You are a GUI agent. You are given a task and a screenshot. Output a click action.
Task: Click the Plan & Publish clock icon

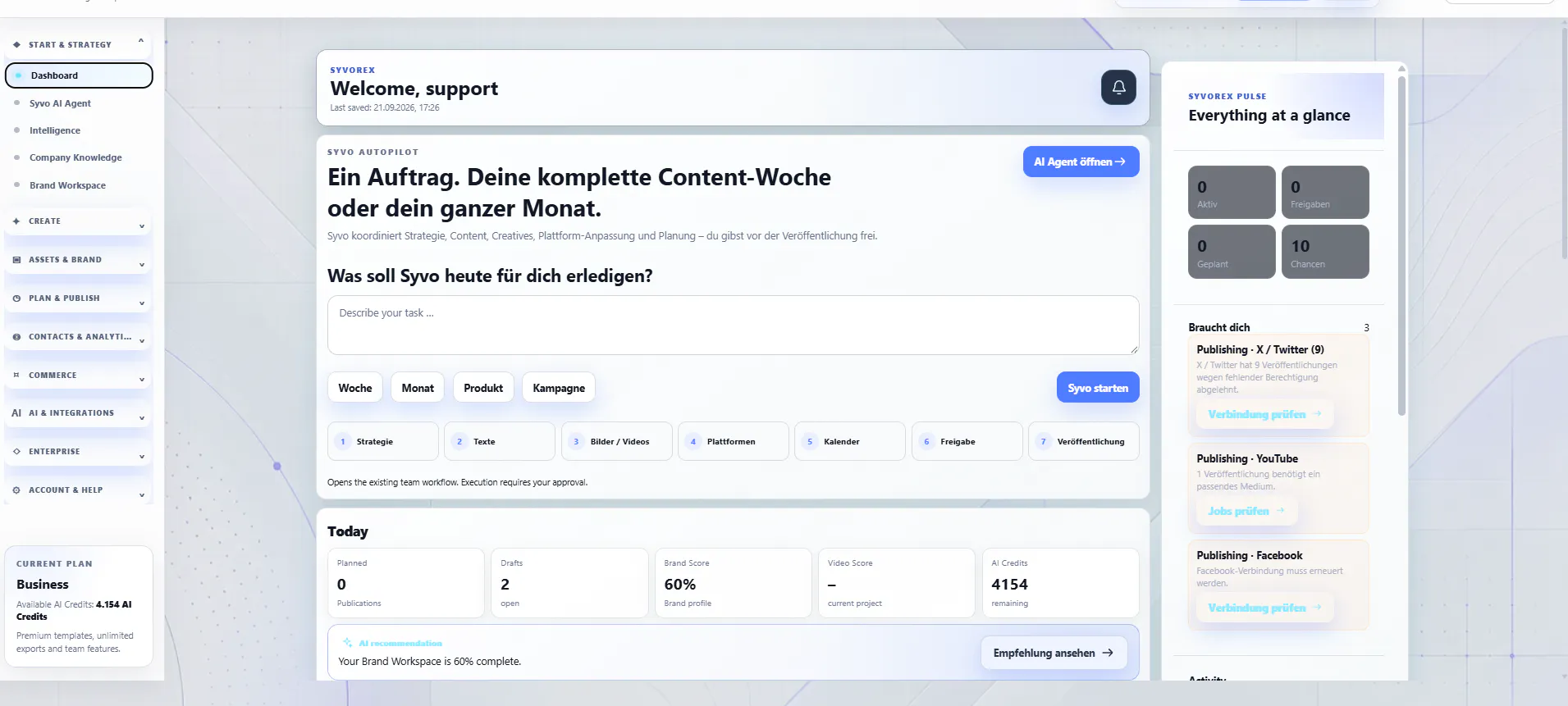click(x=16, y=298)
